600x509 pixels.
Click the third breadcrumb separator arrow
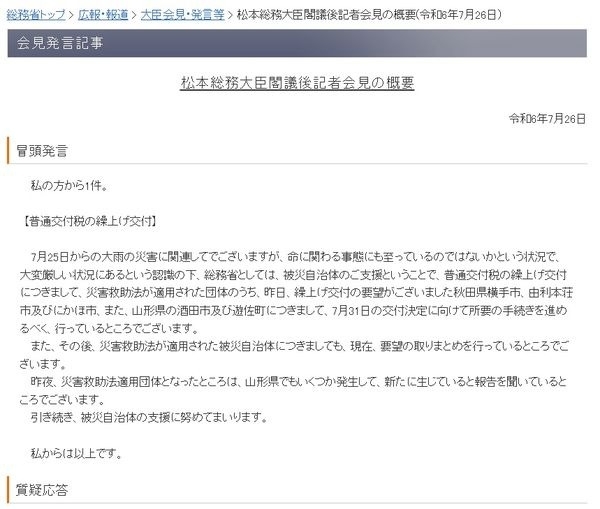coord(231,15)
